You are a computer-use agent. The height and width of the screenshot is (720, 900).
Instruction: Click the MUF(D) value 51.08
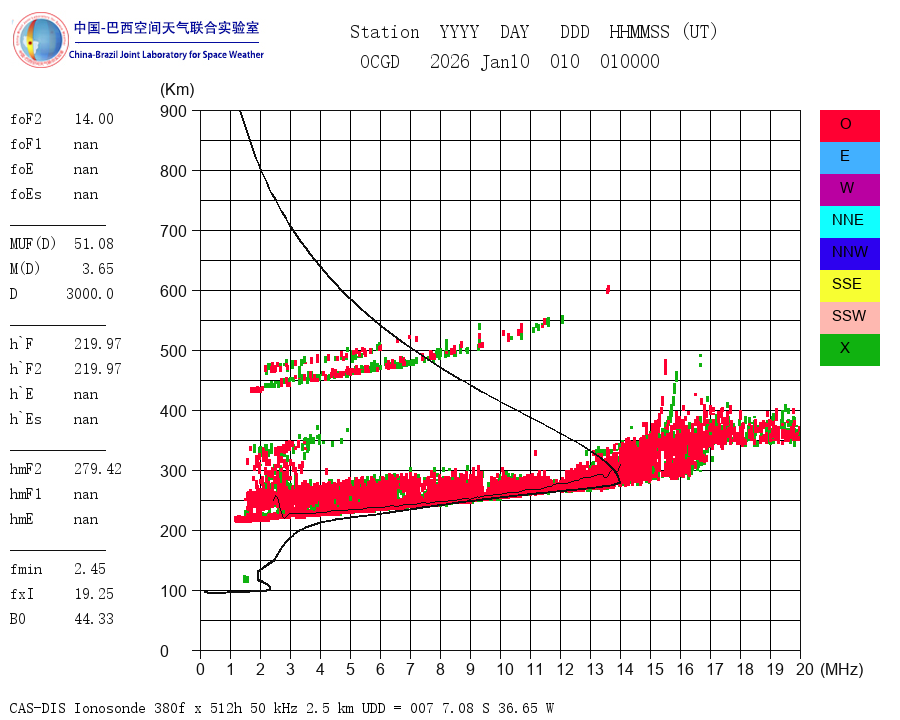pyautogui.click(x=94, y=244)
